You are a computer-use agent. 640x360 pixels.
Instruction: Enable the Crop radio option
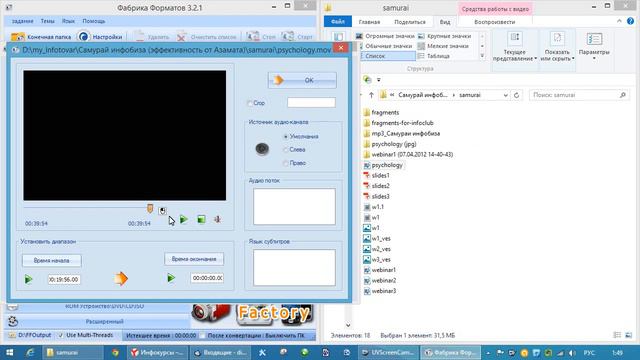click(250, 103)
